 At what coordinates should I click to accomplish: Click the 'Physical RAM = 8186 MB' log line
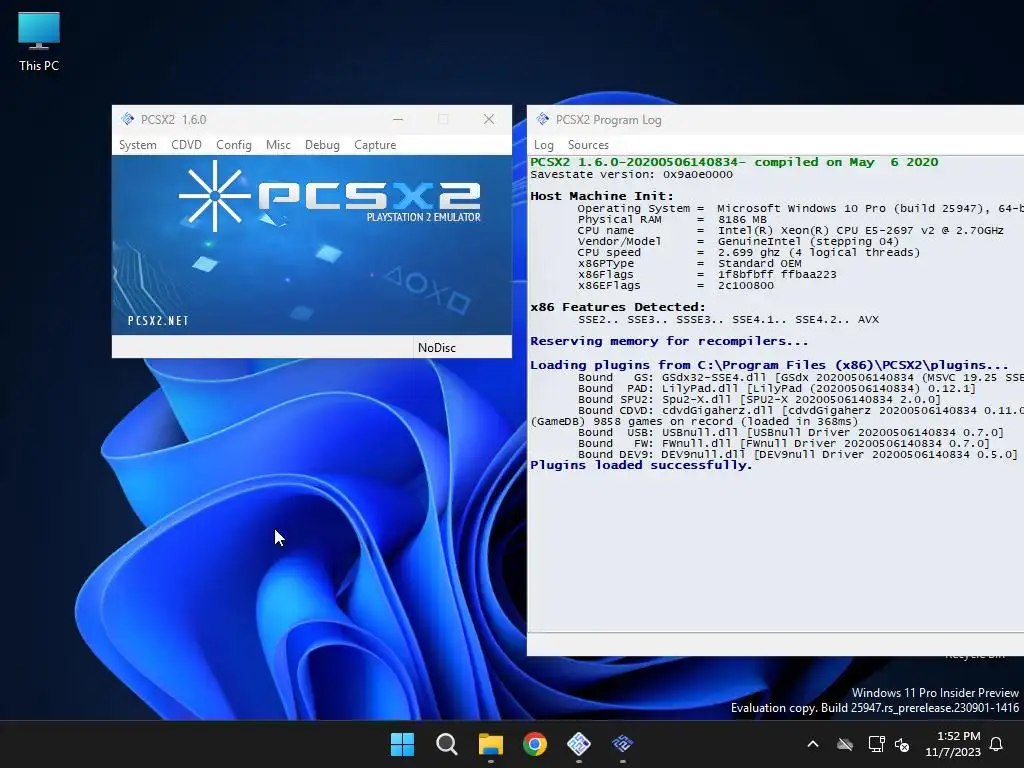672,219
